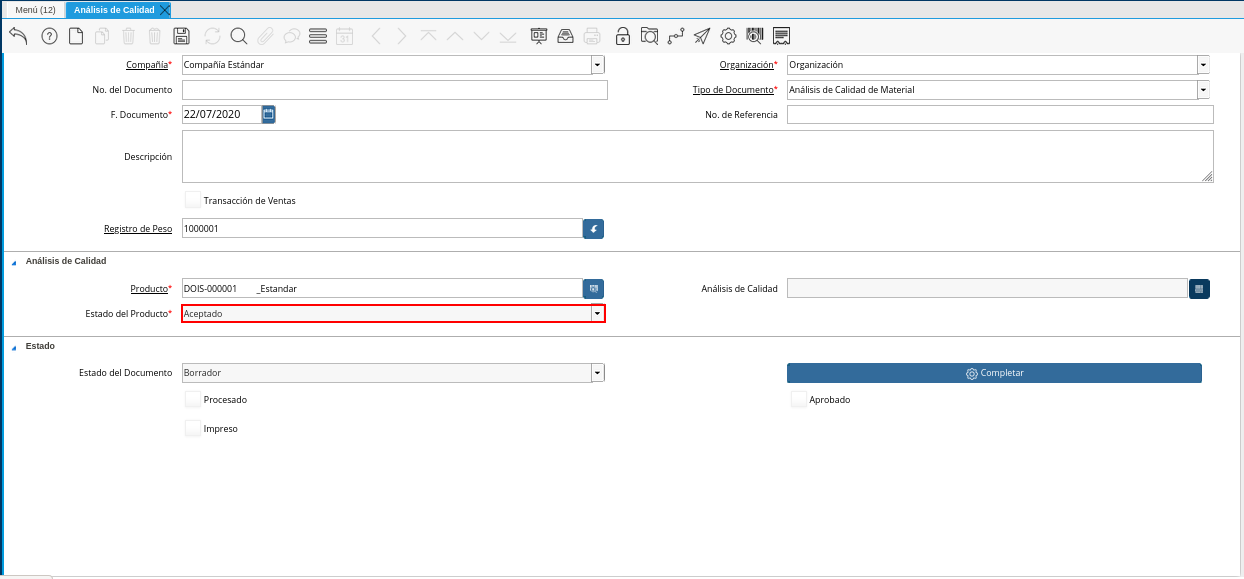The height and width of the screenshot is (579, 1244).
Task: Click the paper plane request icon
Action: pos(702,36)
